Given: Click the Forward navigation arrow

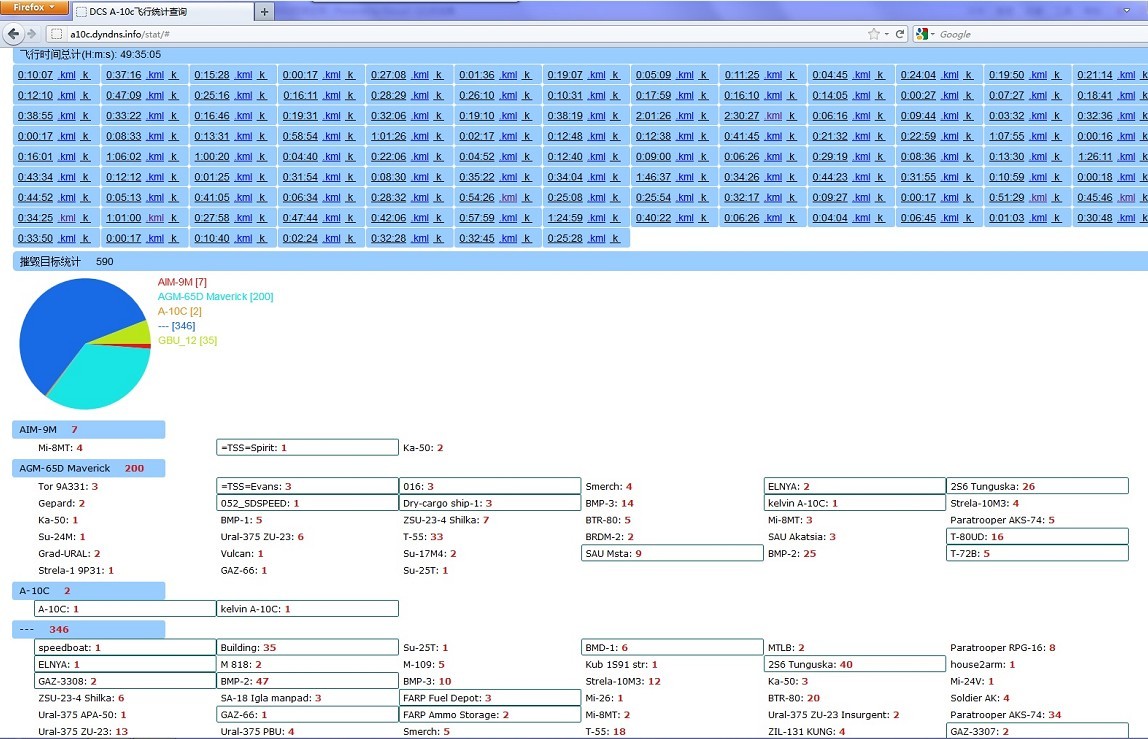Looking at the screenshot, I should click(31, 34).
